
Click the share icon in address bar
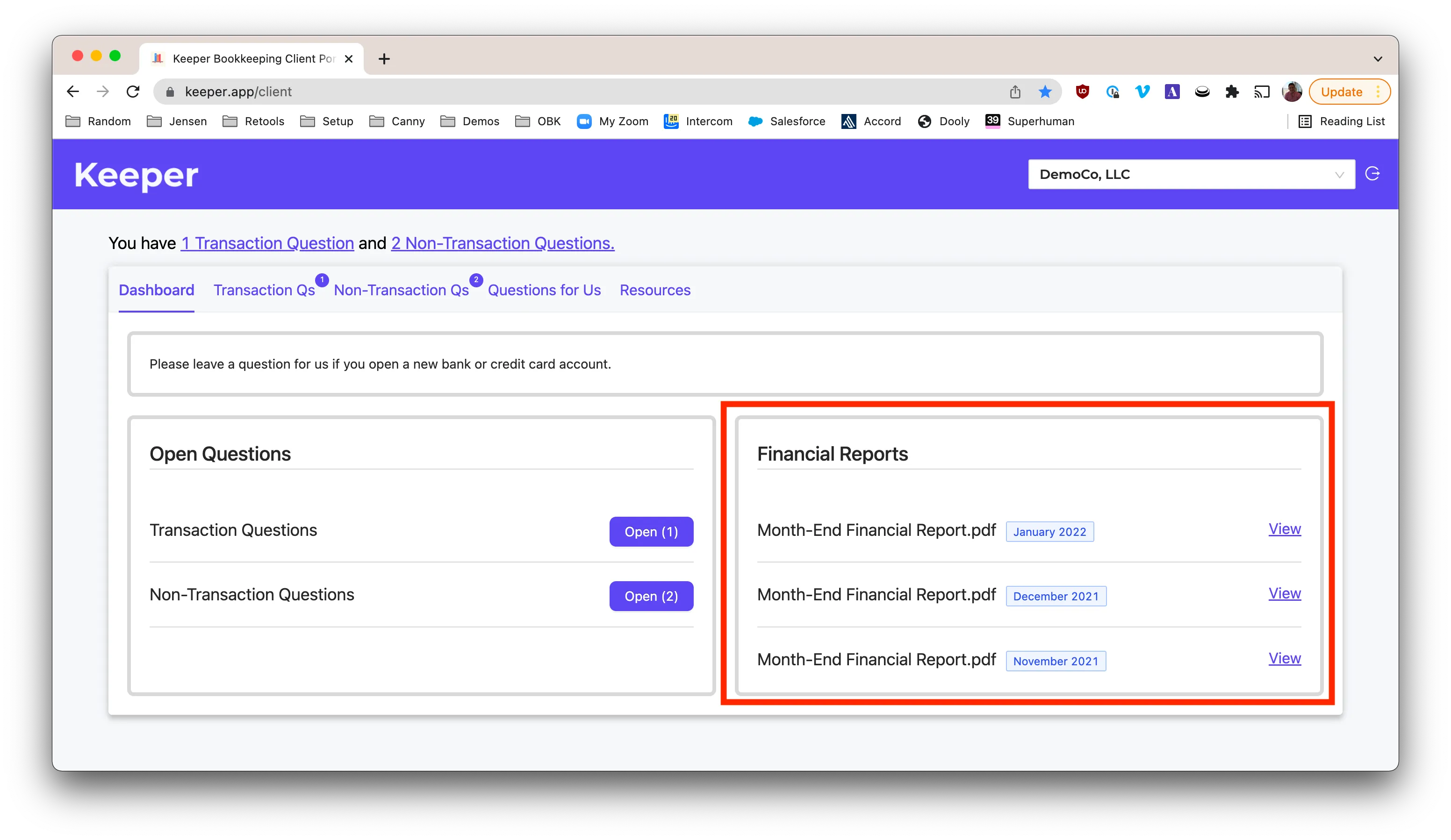1014,92
